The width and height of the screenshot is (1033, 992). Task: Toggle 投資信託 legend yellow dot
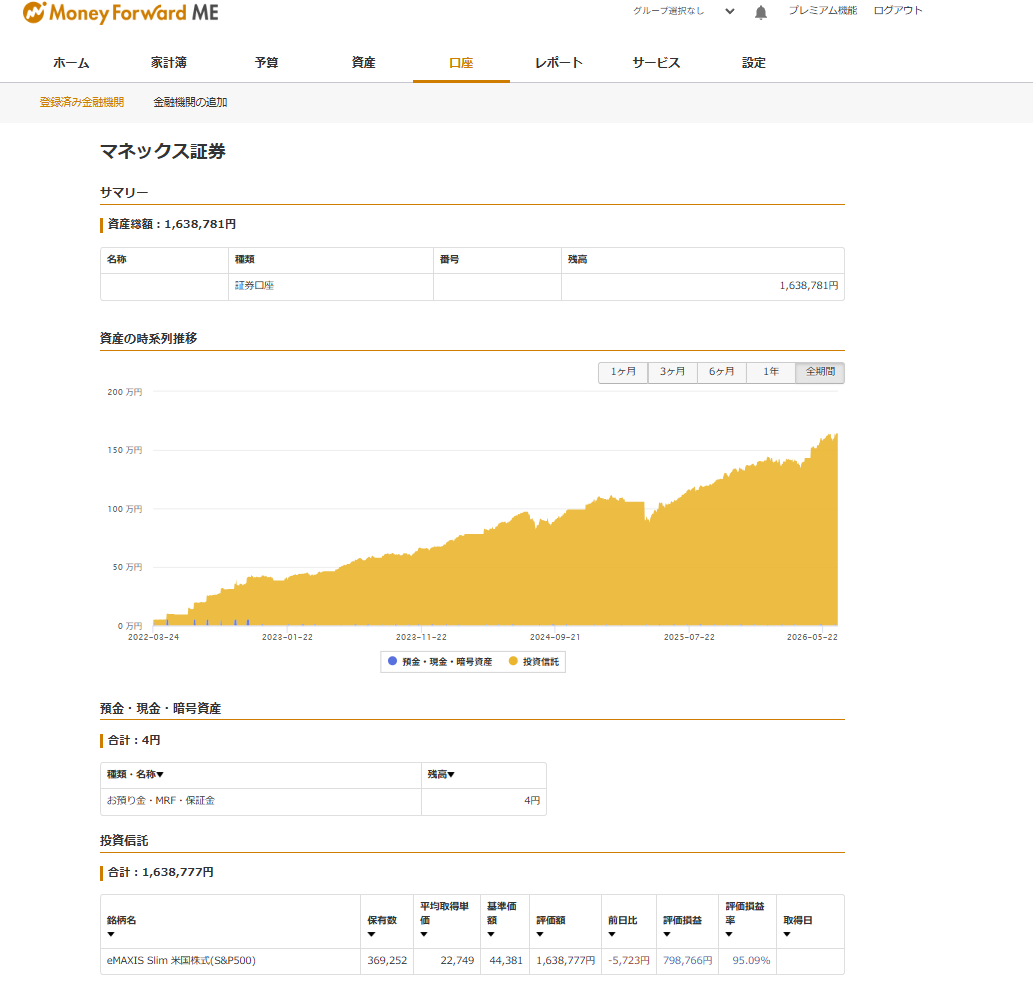coord(513,661)
